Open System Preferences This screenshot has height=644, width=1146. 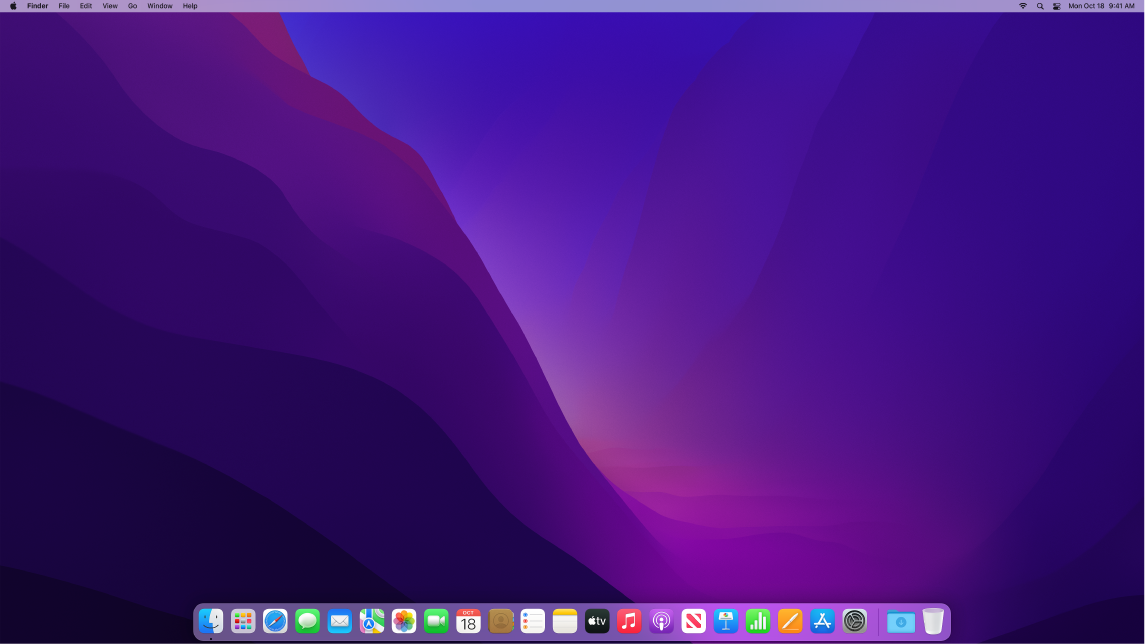855,621
